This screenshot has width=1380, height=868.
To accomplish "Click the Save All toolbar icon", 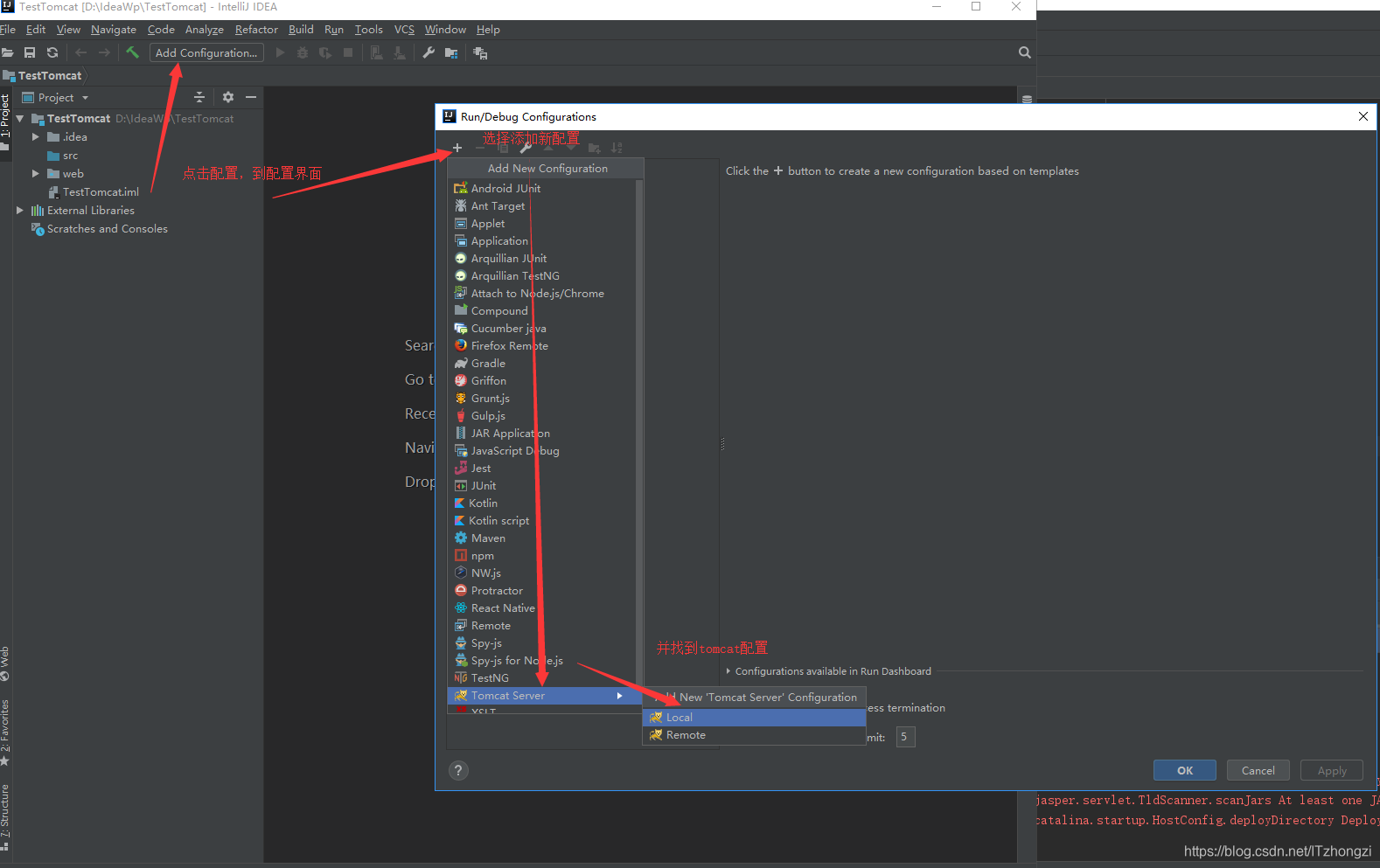I will (x=30, y=52).
